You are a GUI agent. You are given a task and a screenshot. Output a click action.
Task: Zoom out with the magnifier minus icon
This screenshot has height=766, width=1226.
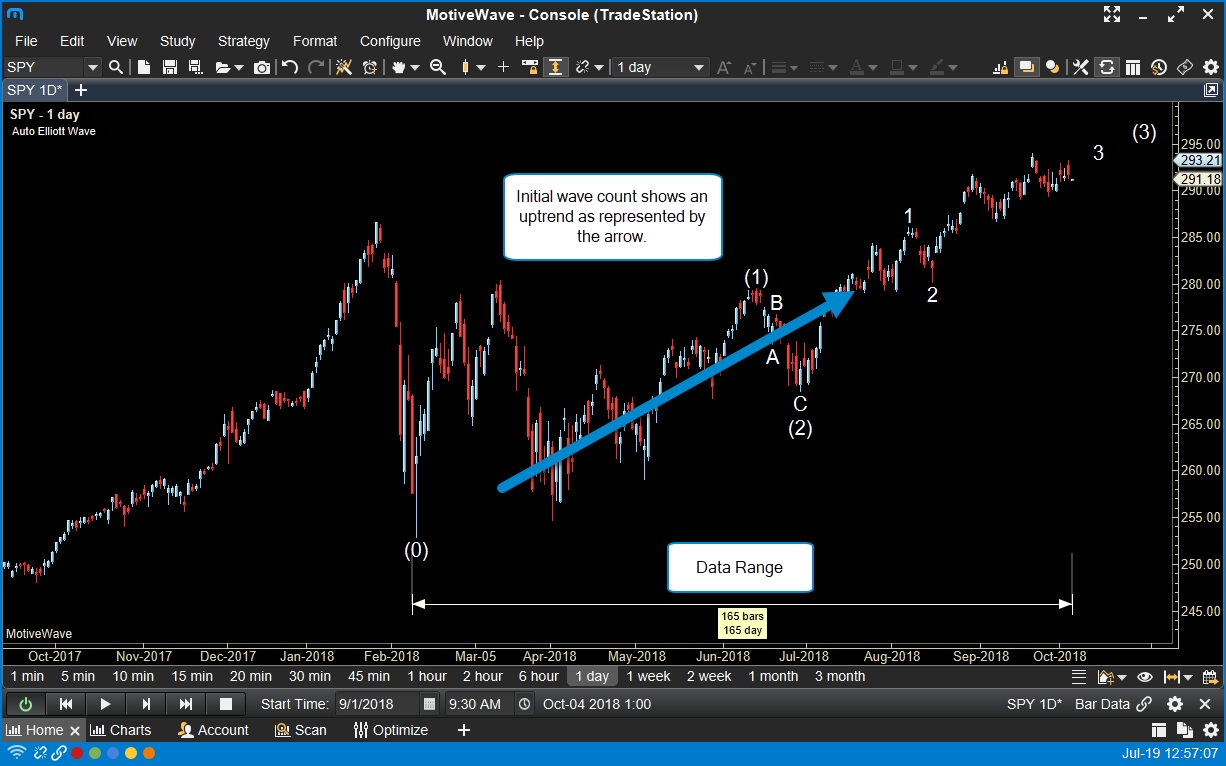coord(437,67)
